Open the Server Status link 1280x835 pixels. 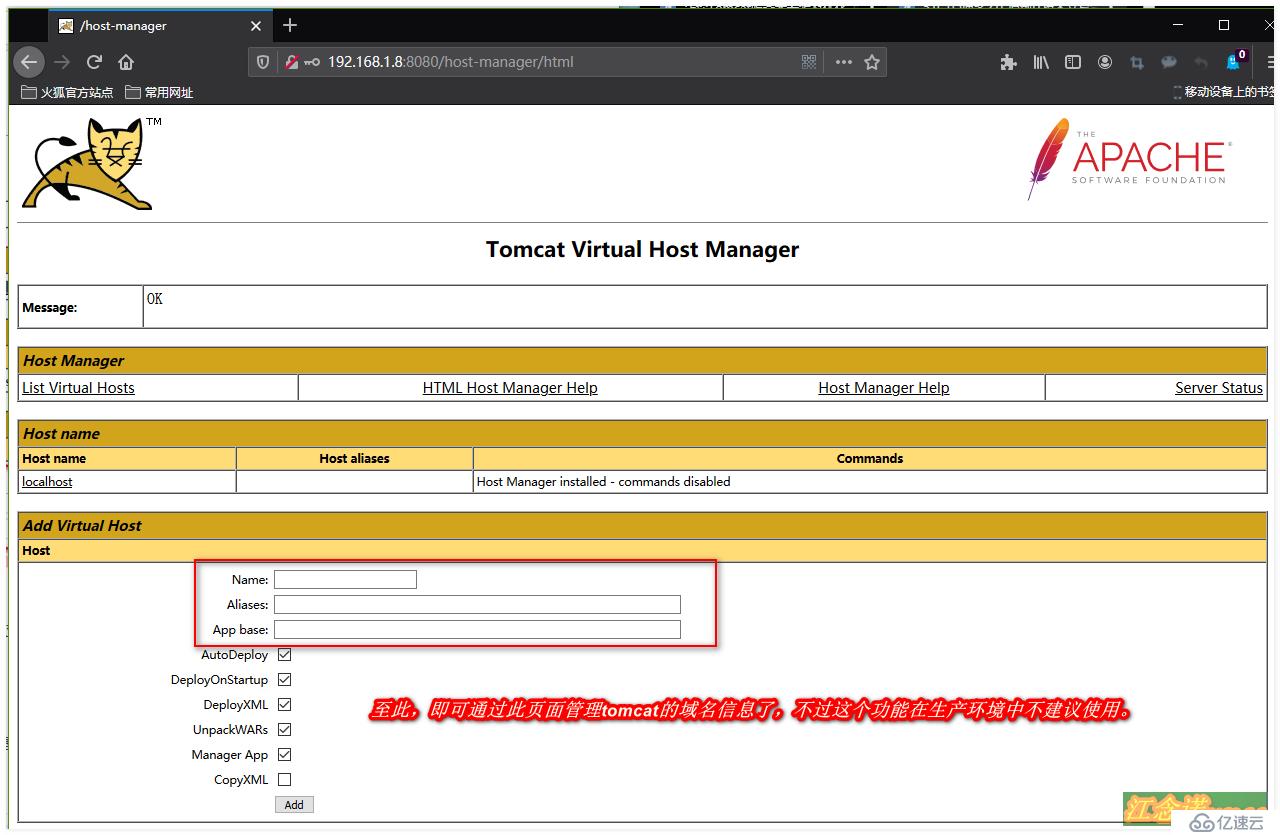pyautogui.click(x=1219, y=388)
